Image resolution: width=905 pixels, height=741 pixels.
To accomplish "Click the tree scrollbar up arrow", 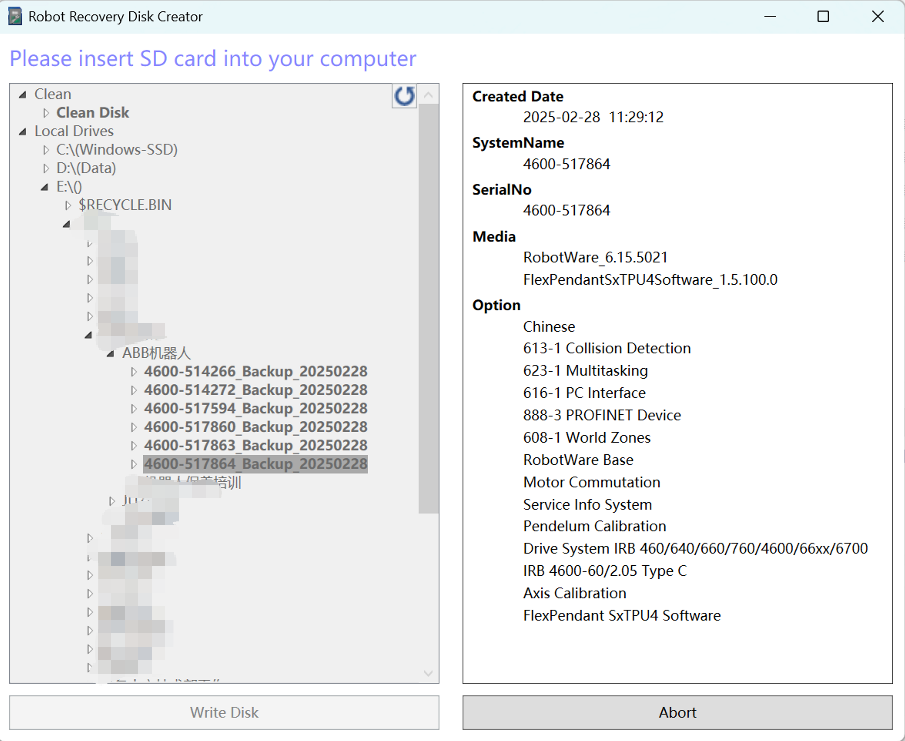I will click(428, 95).
